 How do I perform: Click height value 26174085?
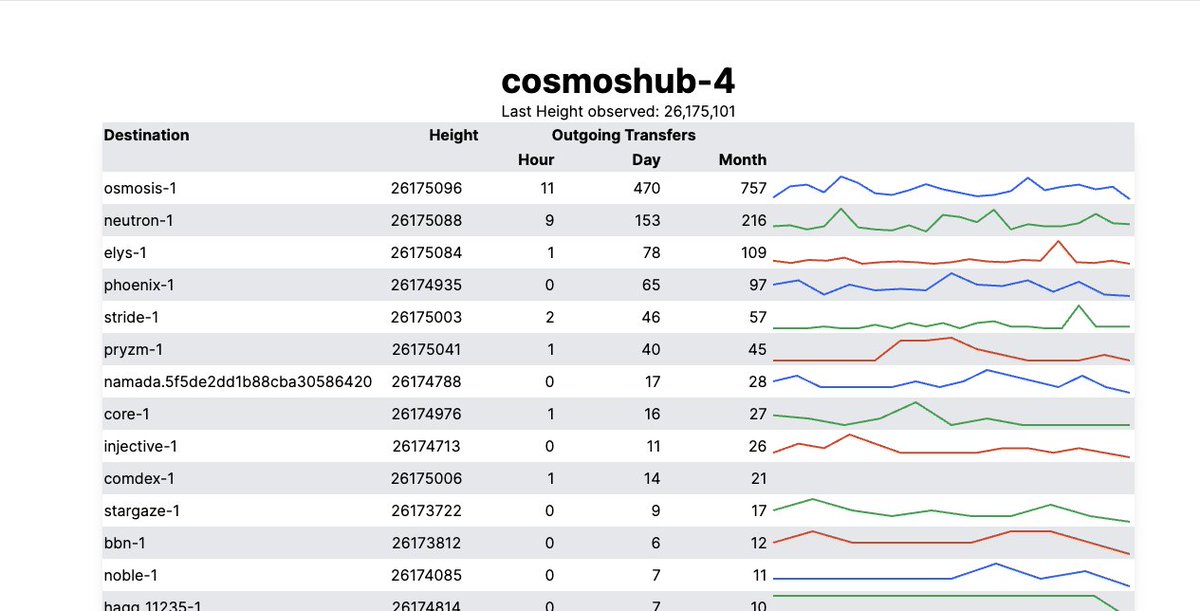tap(427, 575)
